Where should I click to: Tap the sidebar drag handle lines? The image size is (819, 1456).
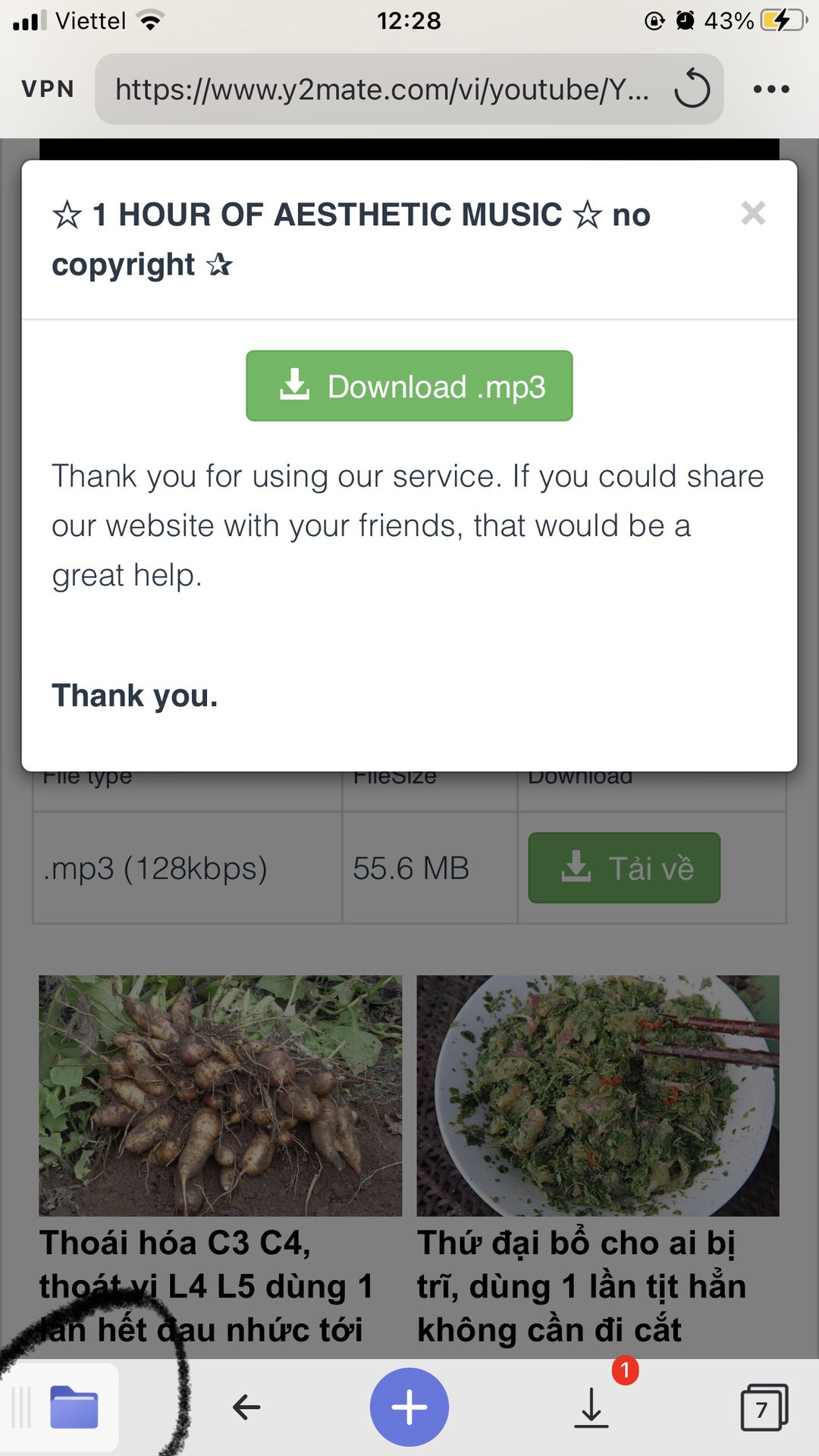[21, 1407]
